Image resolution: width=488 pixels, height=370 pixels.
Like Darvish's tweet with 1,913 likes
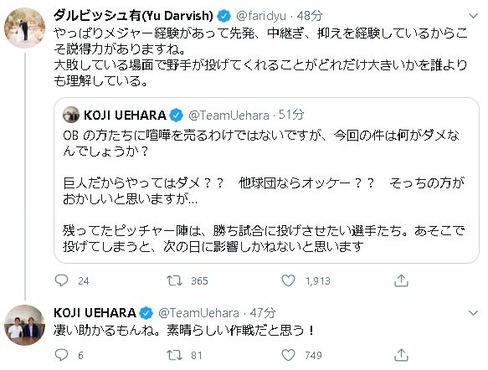(288, 281)
